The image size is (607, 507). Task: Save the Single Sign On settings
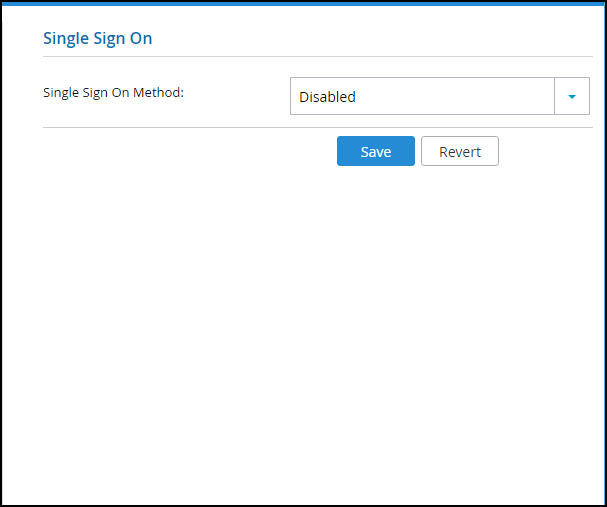376,151
